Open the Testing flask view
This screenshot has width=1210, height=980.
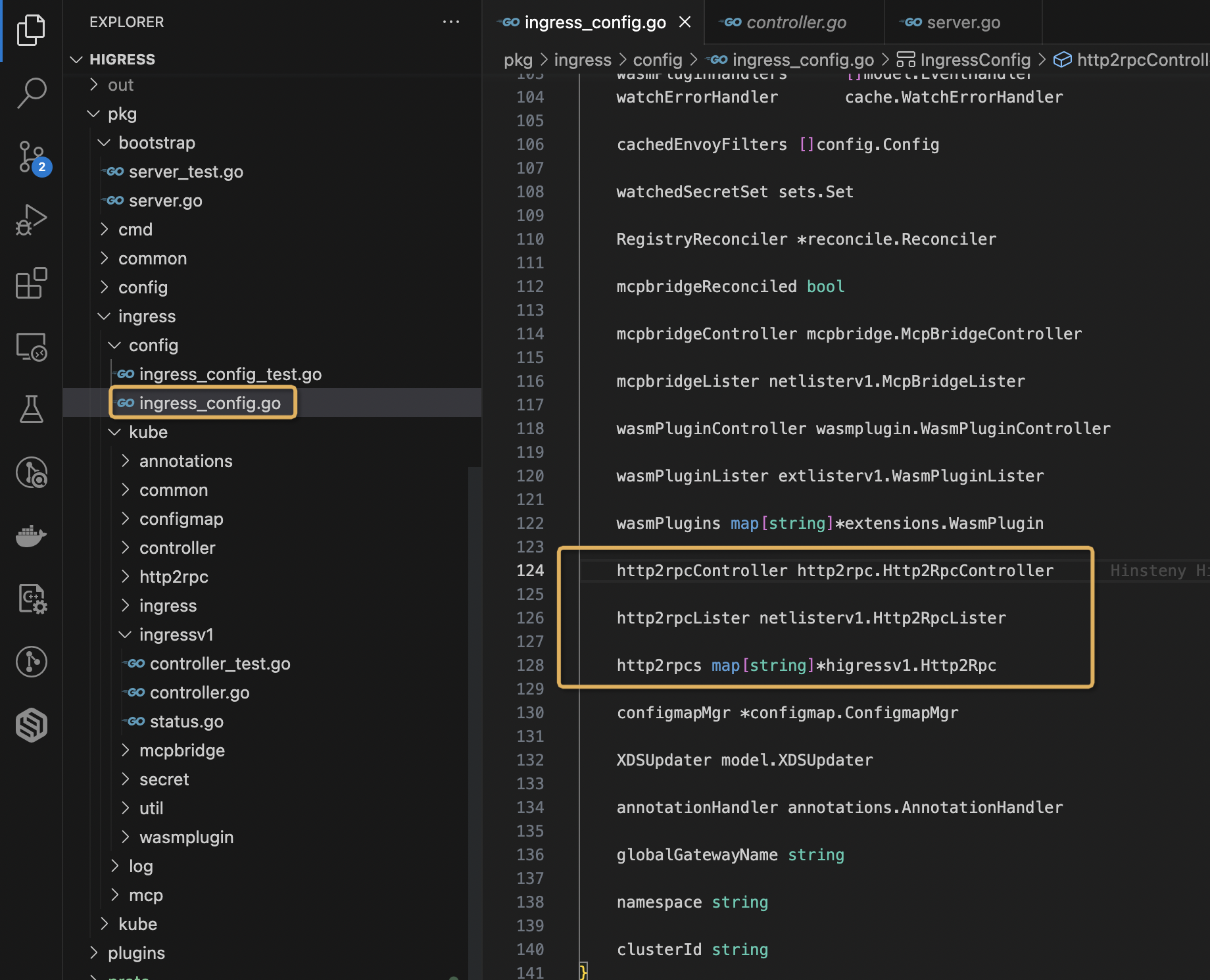click(x=31, y=409)
